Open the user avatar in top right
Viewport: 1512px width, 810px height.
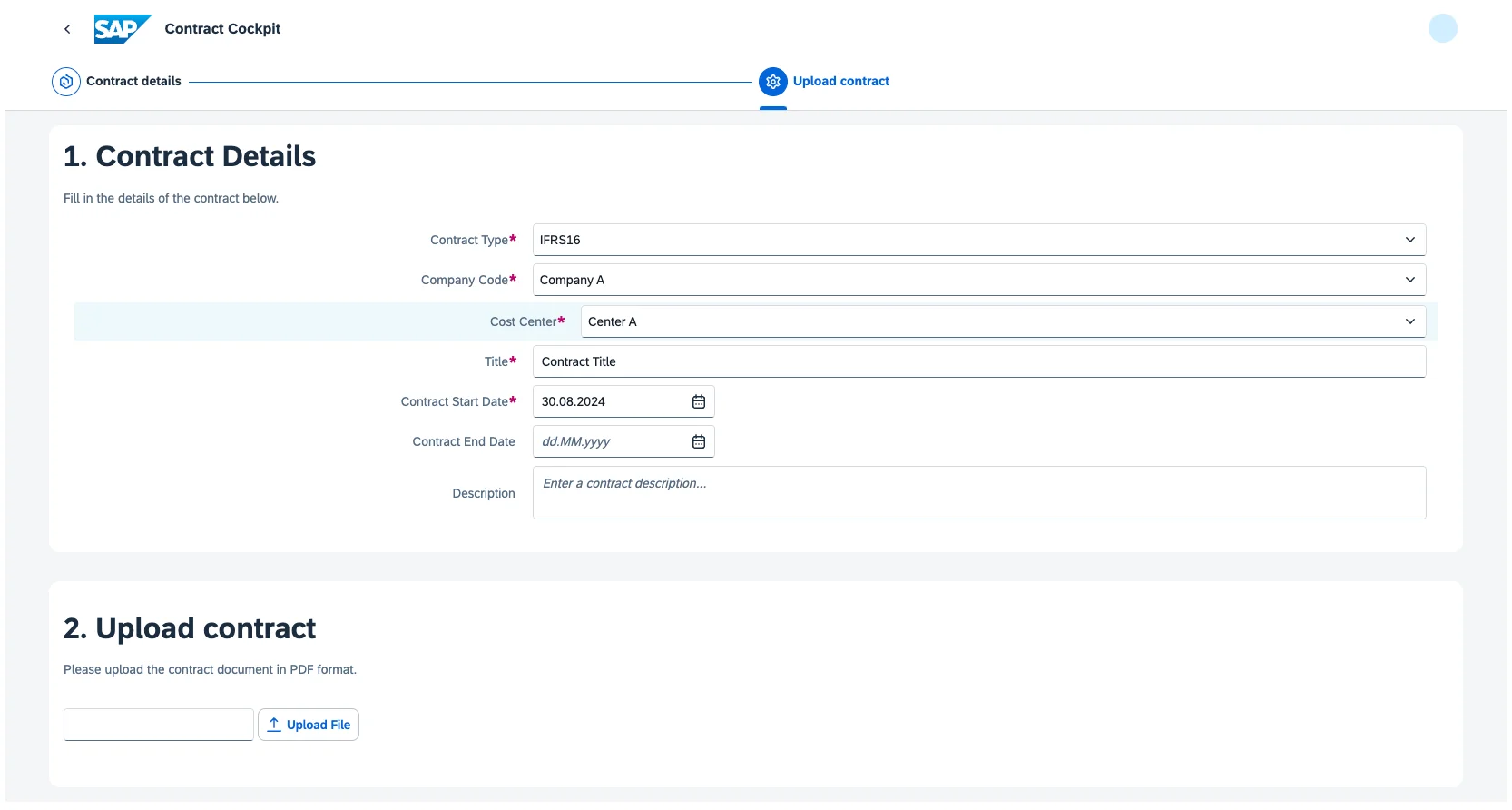1442,29
